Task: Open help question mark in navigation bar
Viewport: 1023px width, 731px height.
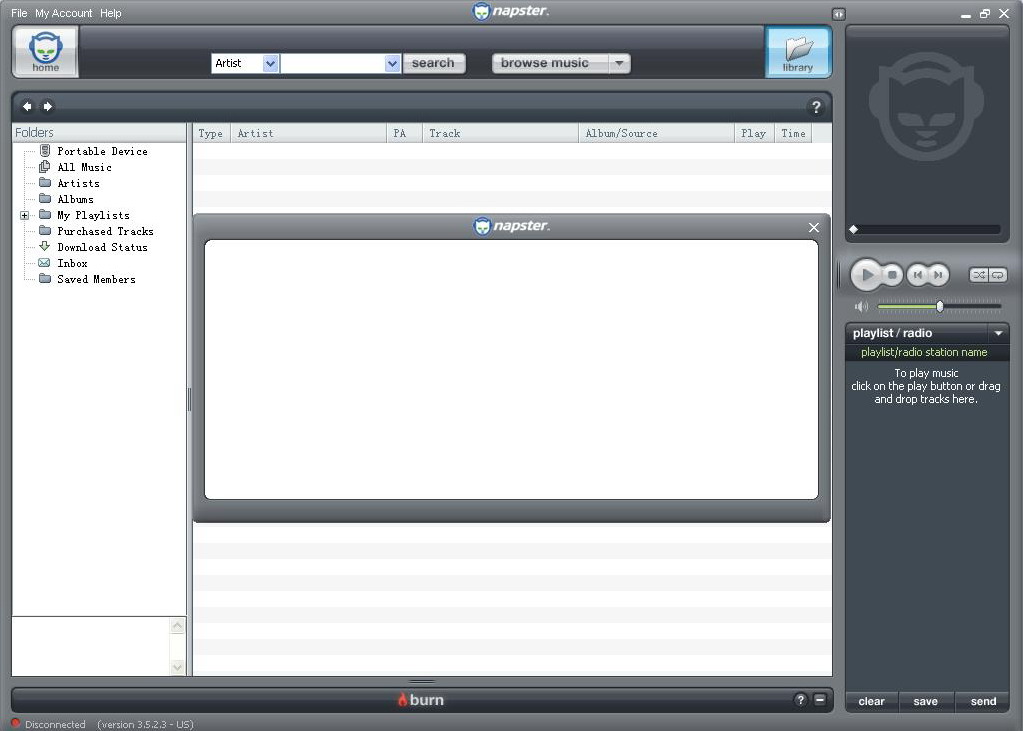Action: [x=816, y=107]
